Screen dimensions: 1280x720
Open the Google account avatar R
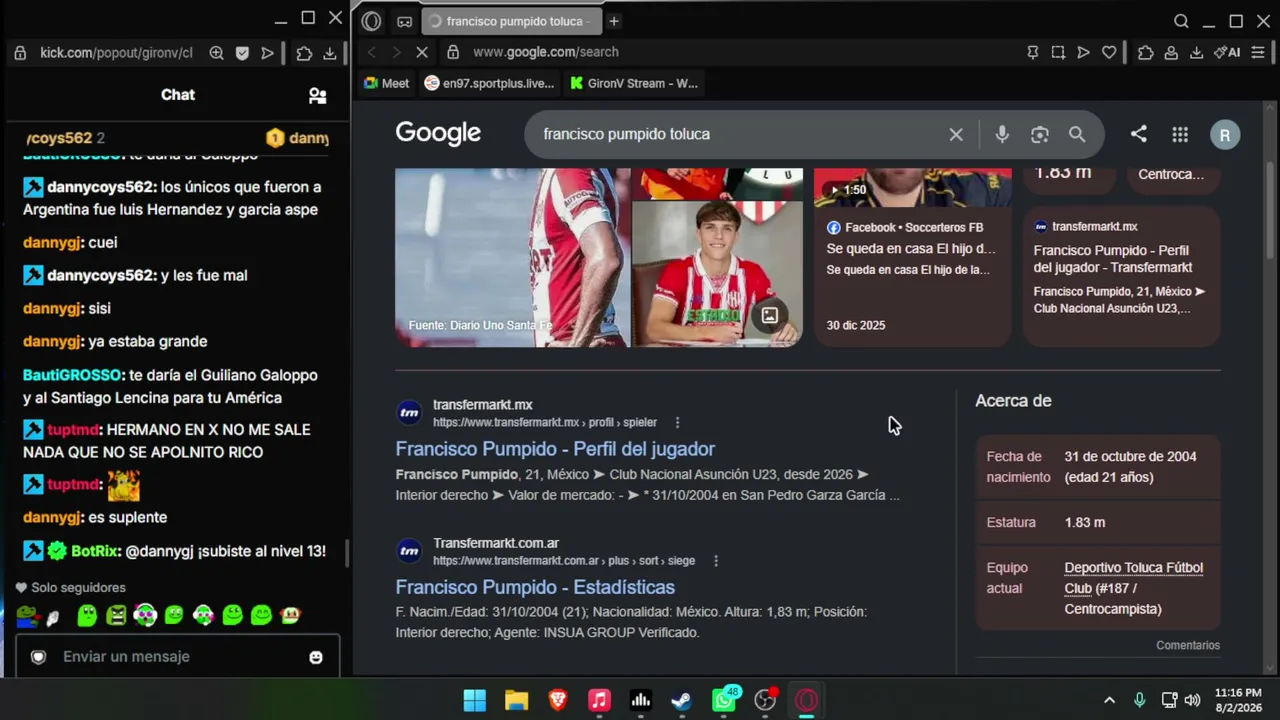pyautogui.click(x=1225, y=134)
